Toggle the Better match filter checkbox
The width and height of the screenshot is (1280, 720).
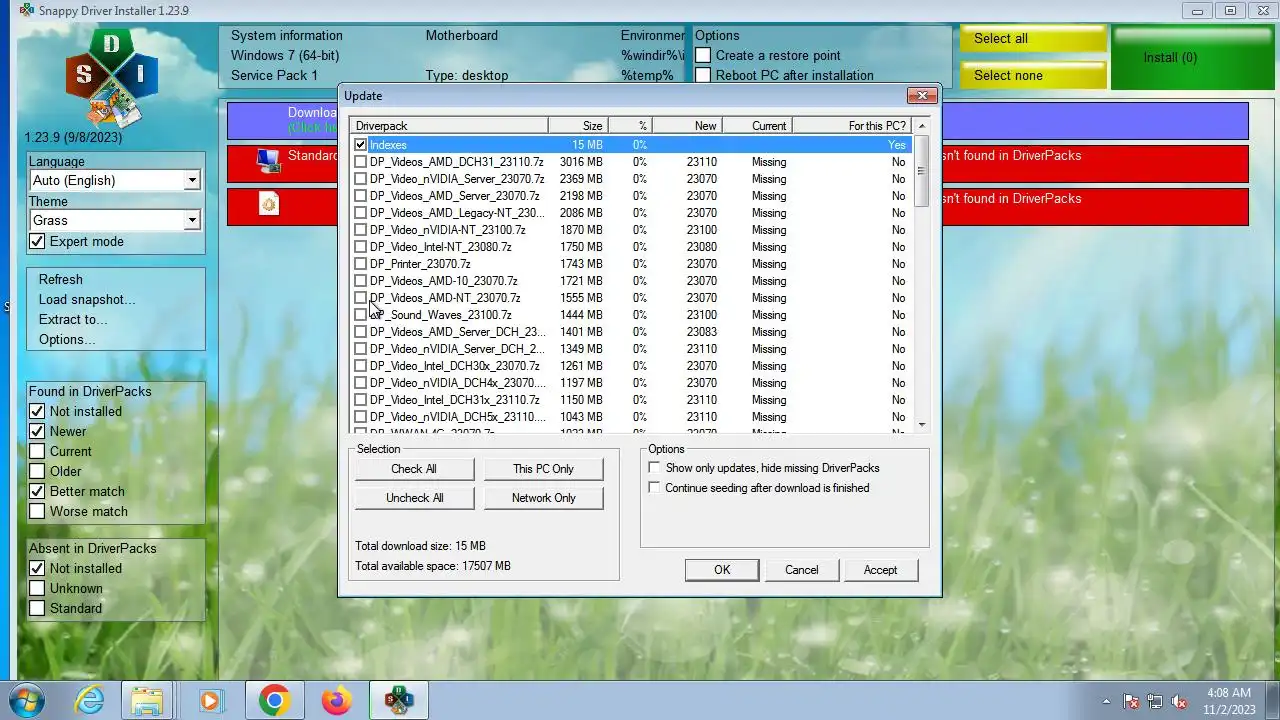tap(37, 491)
